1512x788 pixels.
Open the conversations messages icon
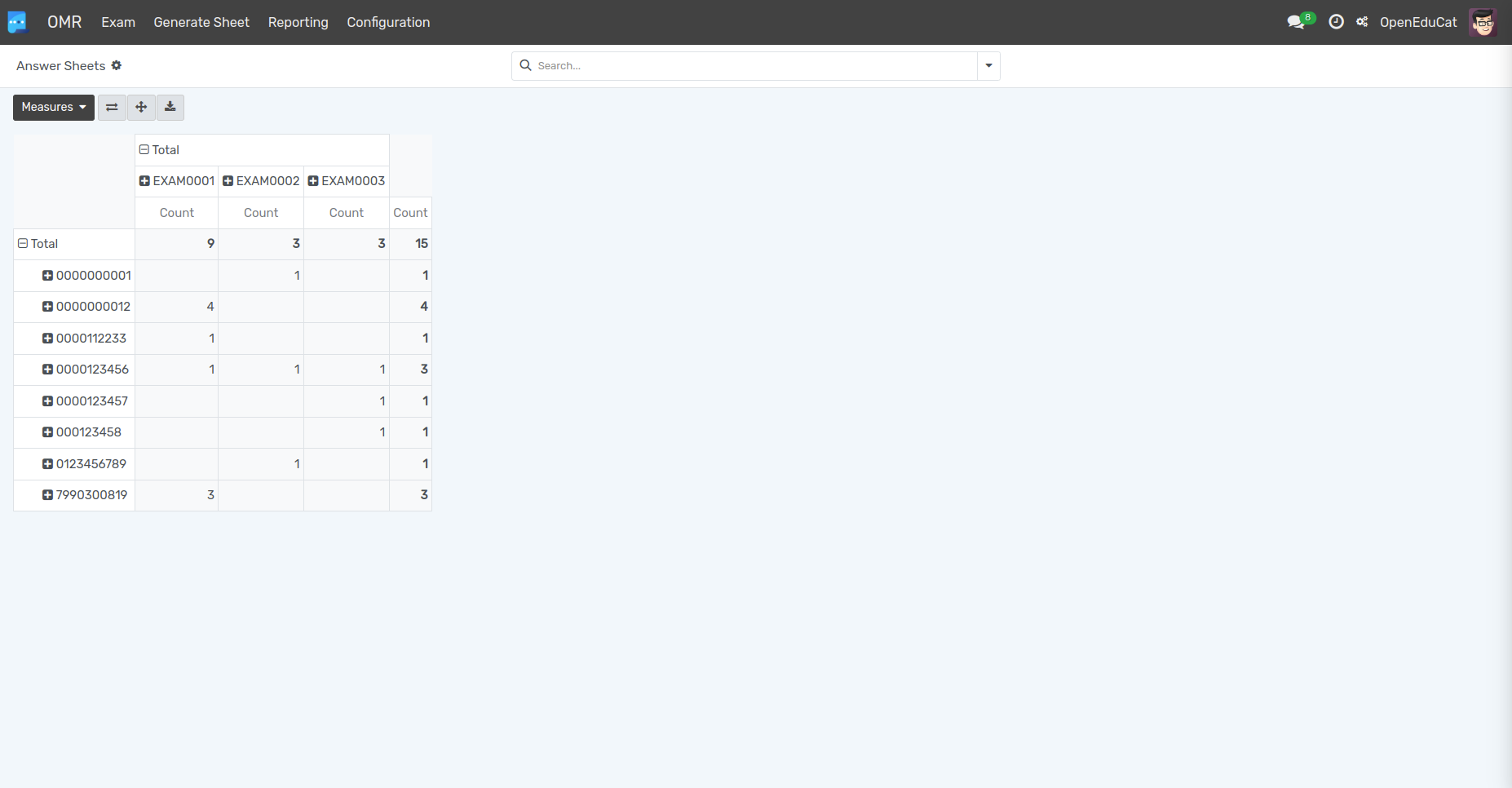[x=1296, y=22]
